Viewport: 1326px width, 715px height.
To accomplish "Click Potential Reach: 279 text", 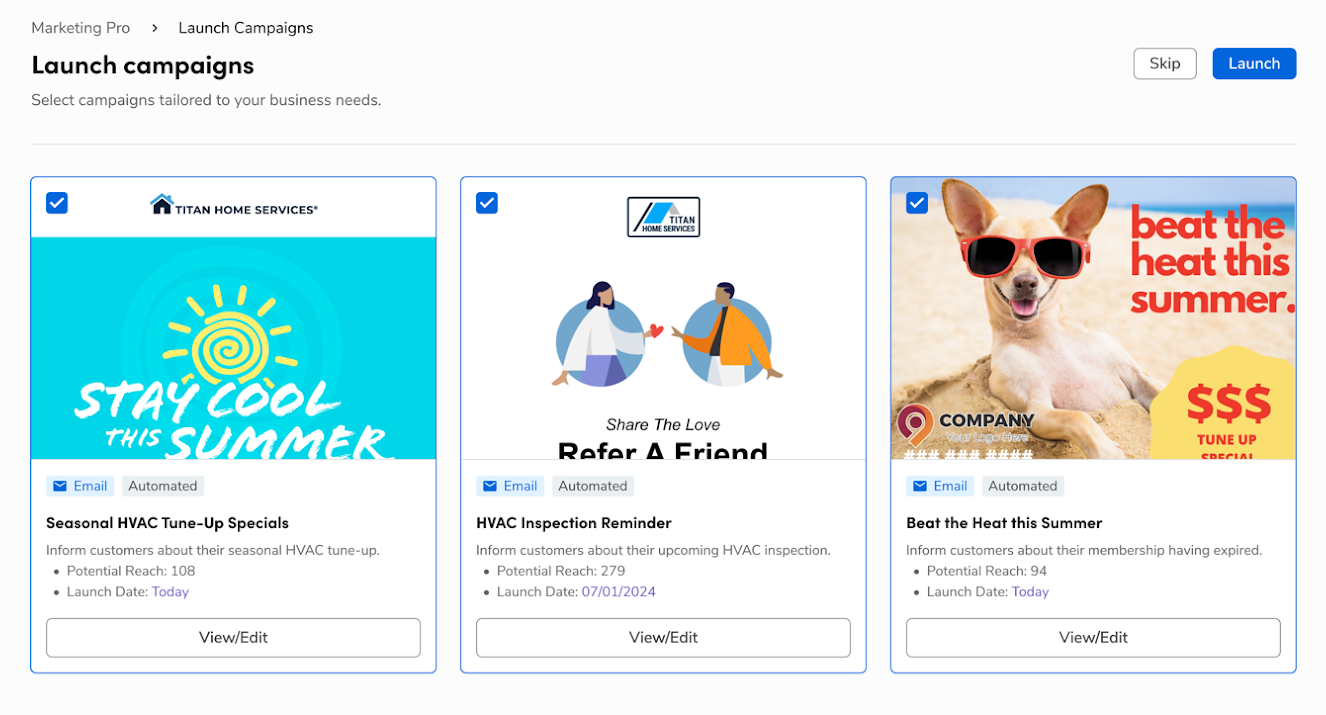I will point(561,571).
